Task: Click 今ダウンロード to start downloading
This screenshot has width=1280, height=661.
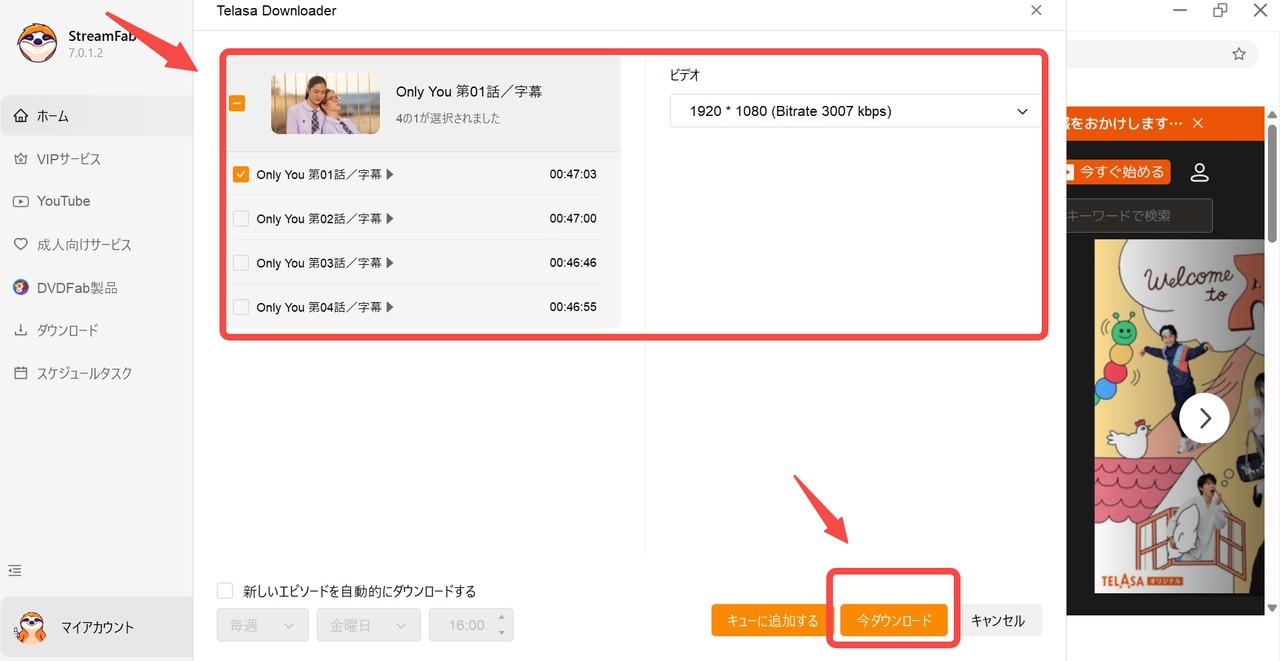Action: pos(892,620)
